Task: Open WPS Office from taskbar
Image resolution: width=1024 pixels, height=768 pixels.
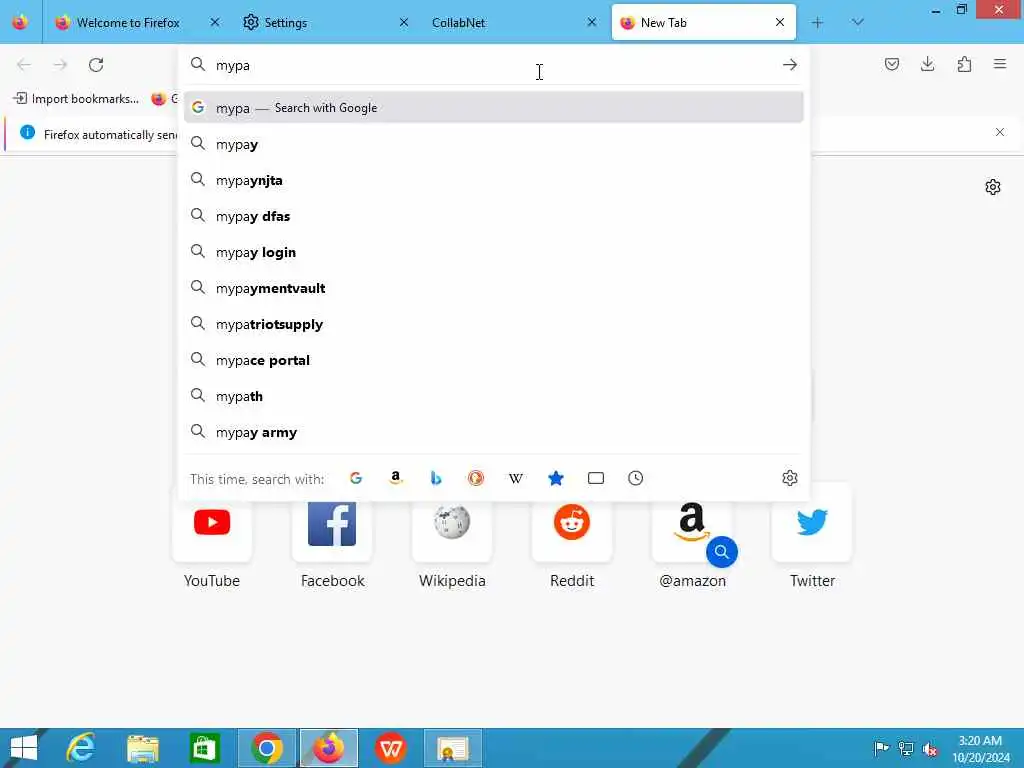Action: pos(391,748)
